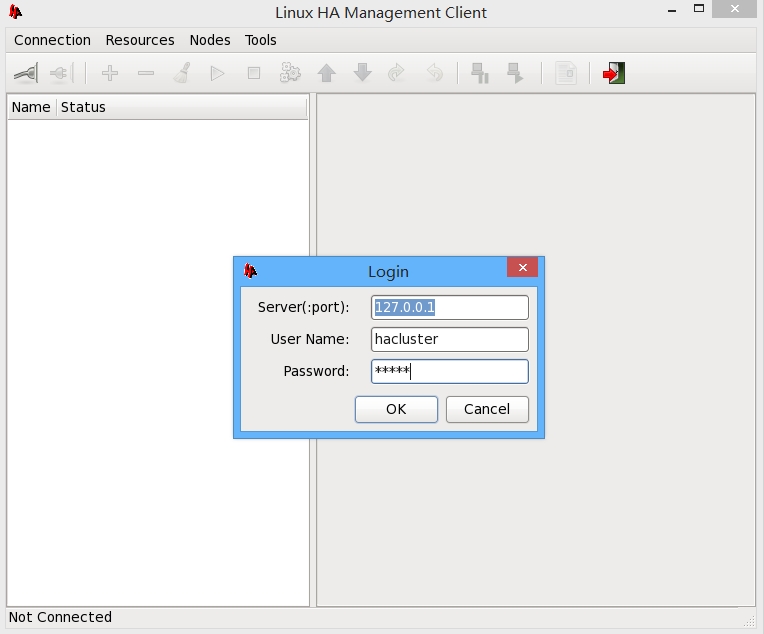The image size is (764, 634).
Task: Click the document view icon in toolbar
Action: [x=566, y=73]
